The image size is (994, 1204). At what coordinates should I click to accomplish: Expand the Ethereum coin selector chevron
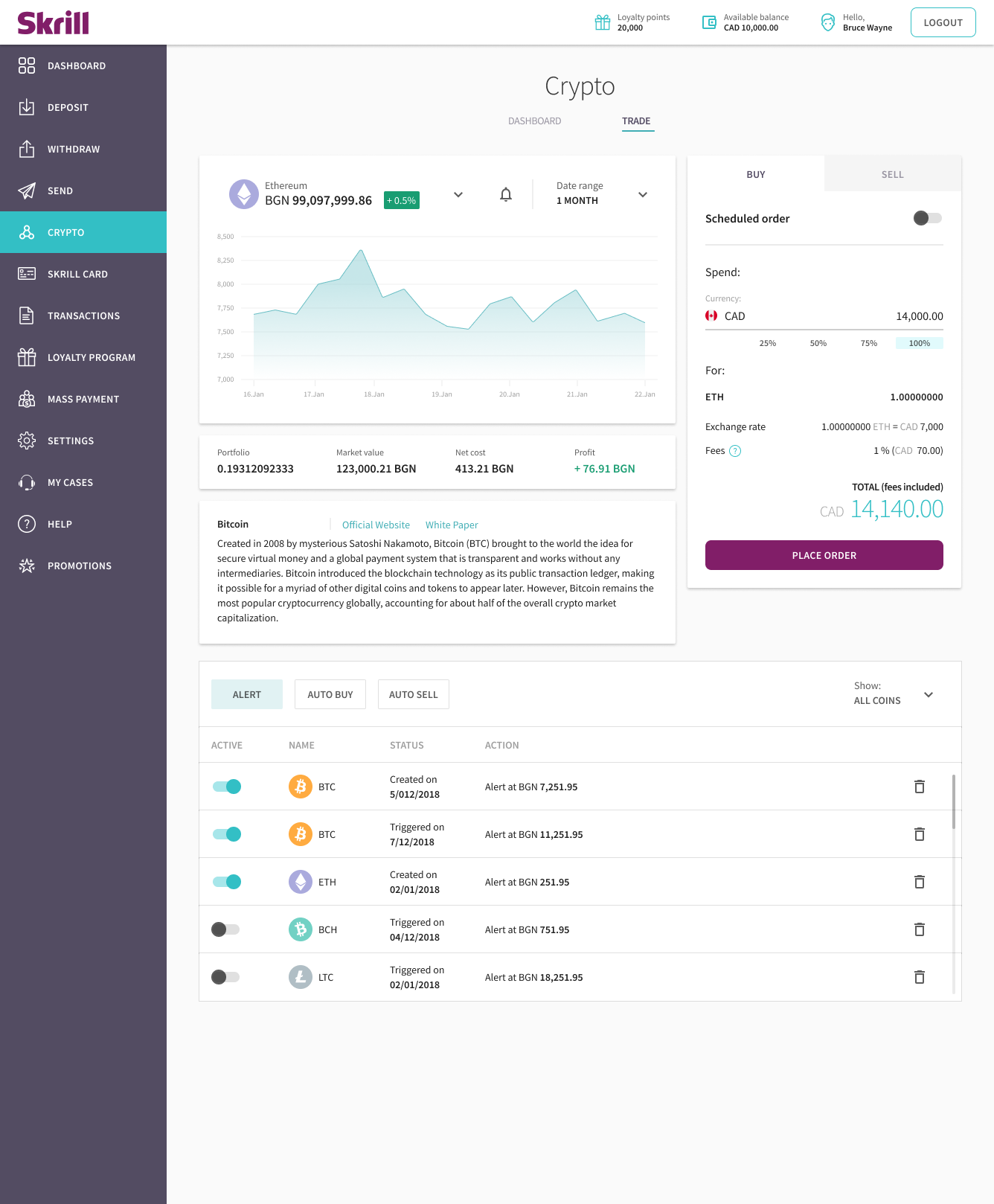coord(458,195)
